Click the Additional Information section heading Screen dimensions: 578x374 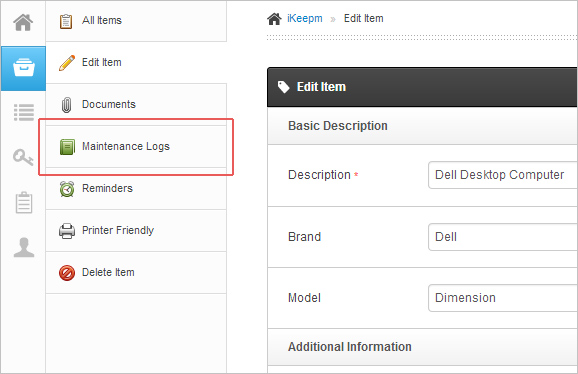pos(349,347)
